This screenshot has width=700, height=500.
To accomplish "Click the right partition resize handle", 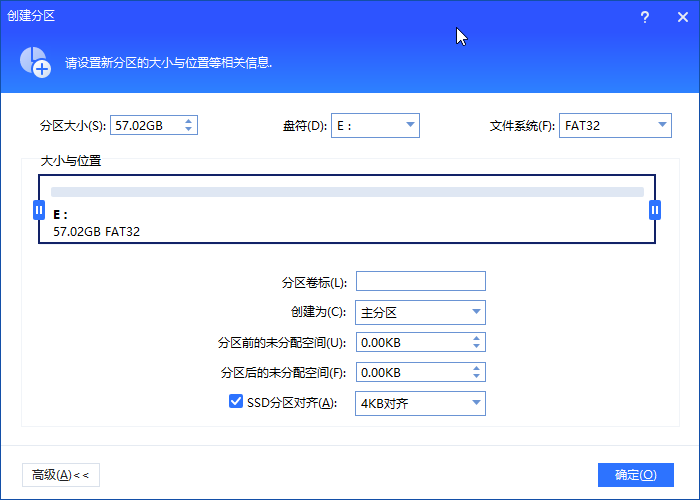I will pyautogui.click(x=655, y=210).
